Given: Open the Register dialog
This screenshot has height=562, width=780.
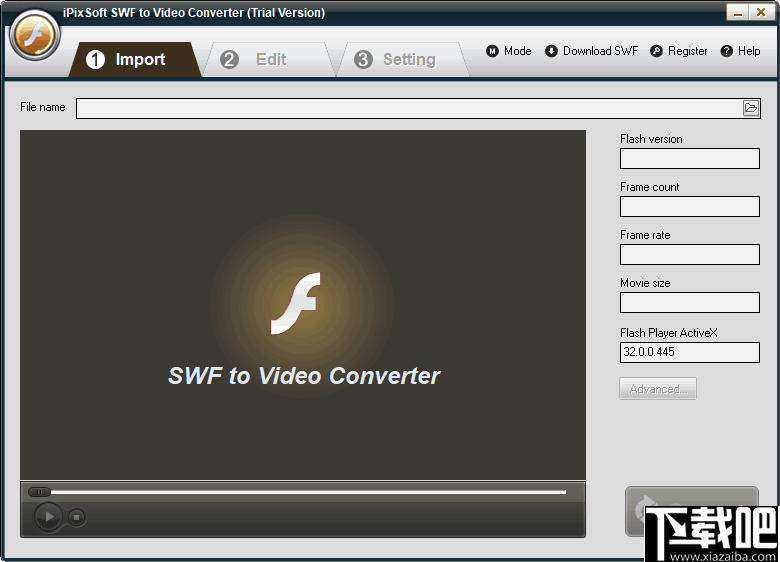Looking at the screenshot, I should (x=679, y=51).
